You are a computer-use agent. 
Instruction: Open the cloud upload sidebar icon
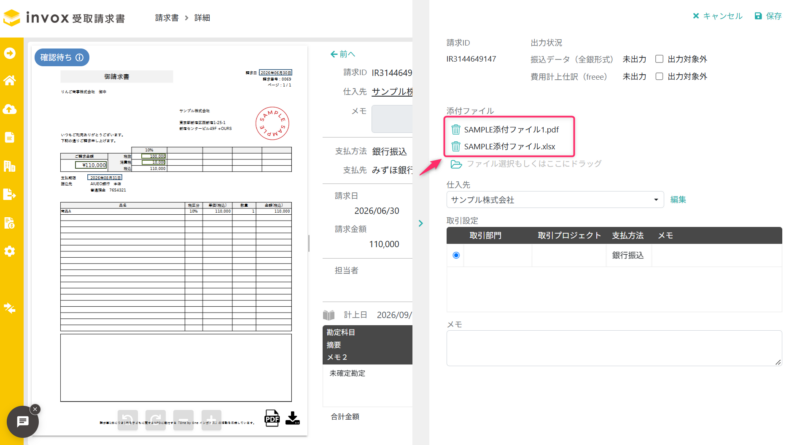pyautogui.click(x=10, y=109)
